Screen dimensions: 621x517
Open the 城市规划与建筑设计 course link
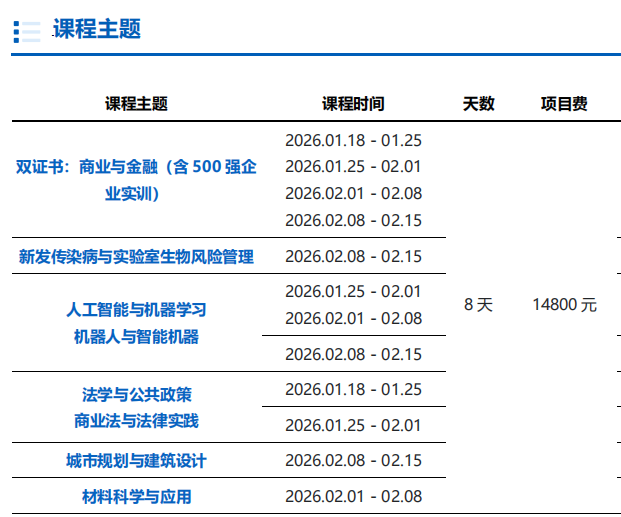pos(136,461)
